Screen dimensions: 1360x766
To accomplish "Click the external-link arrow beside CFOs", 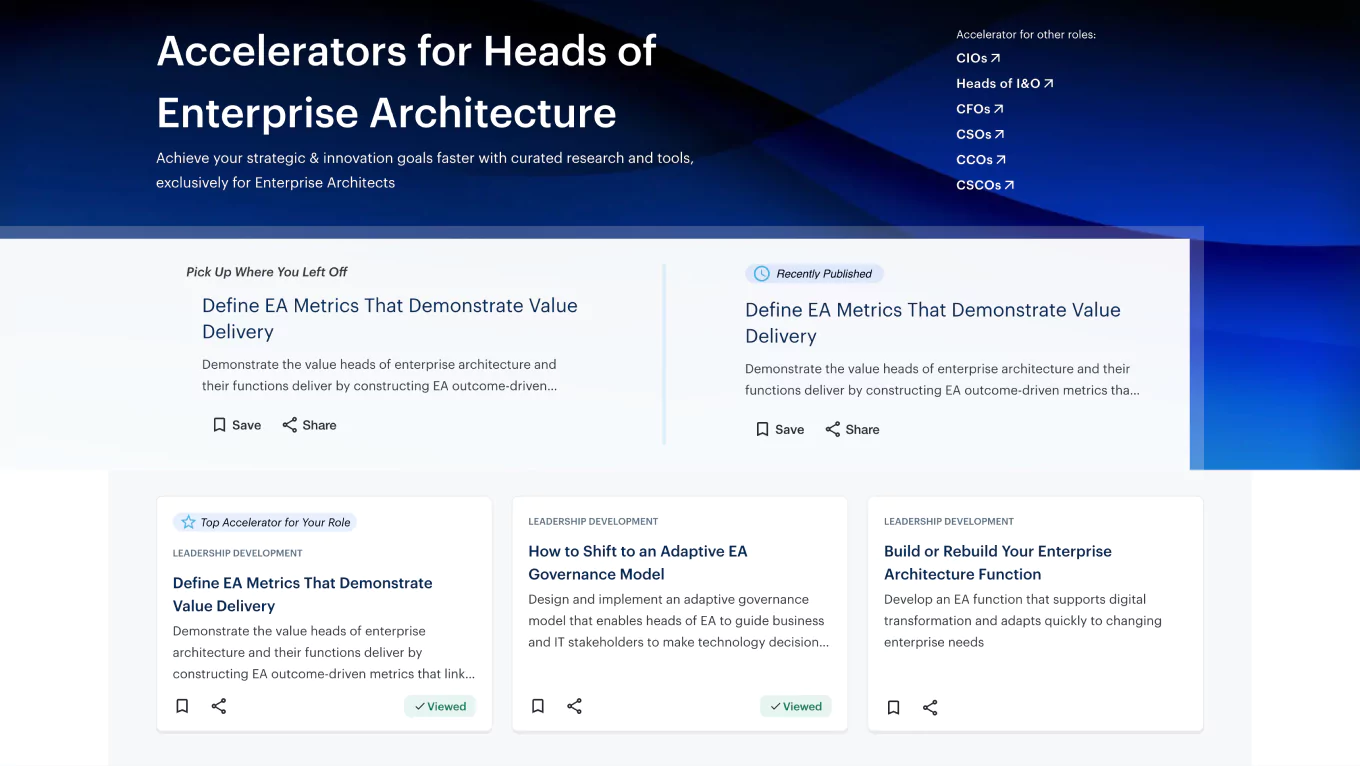I will (x=1000, y=108).
